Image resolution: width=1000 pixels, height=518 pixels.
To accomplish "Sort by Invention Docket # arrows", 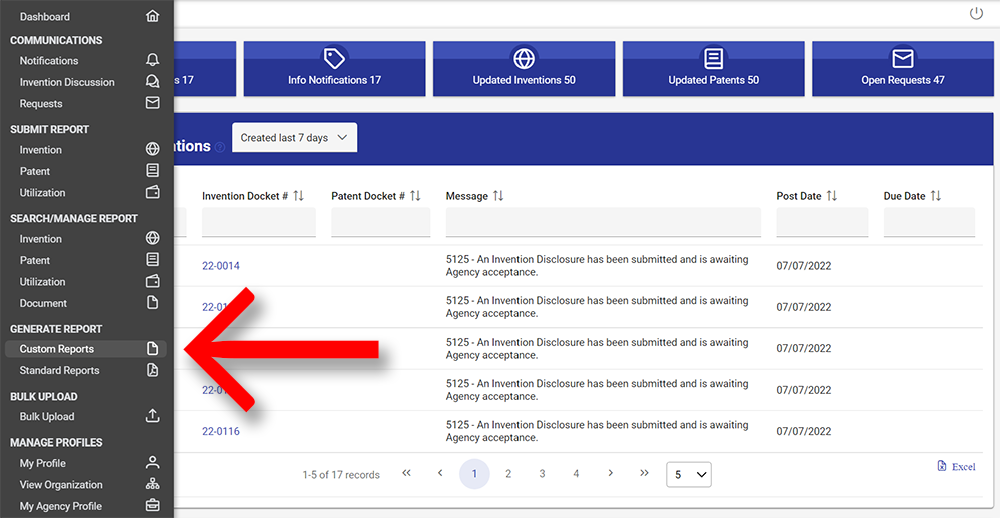I will coord(298,196).
